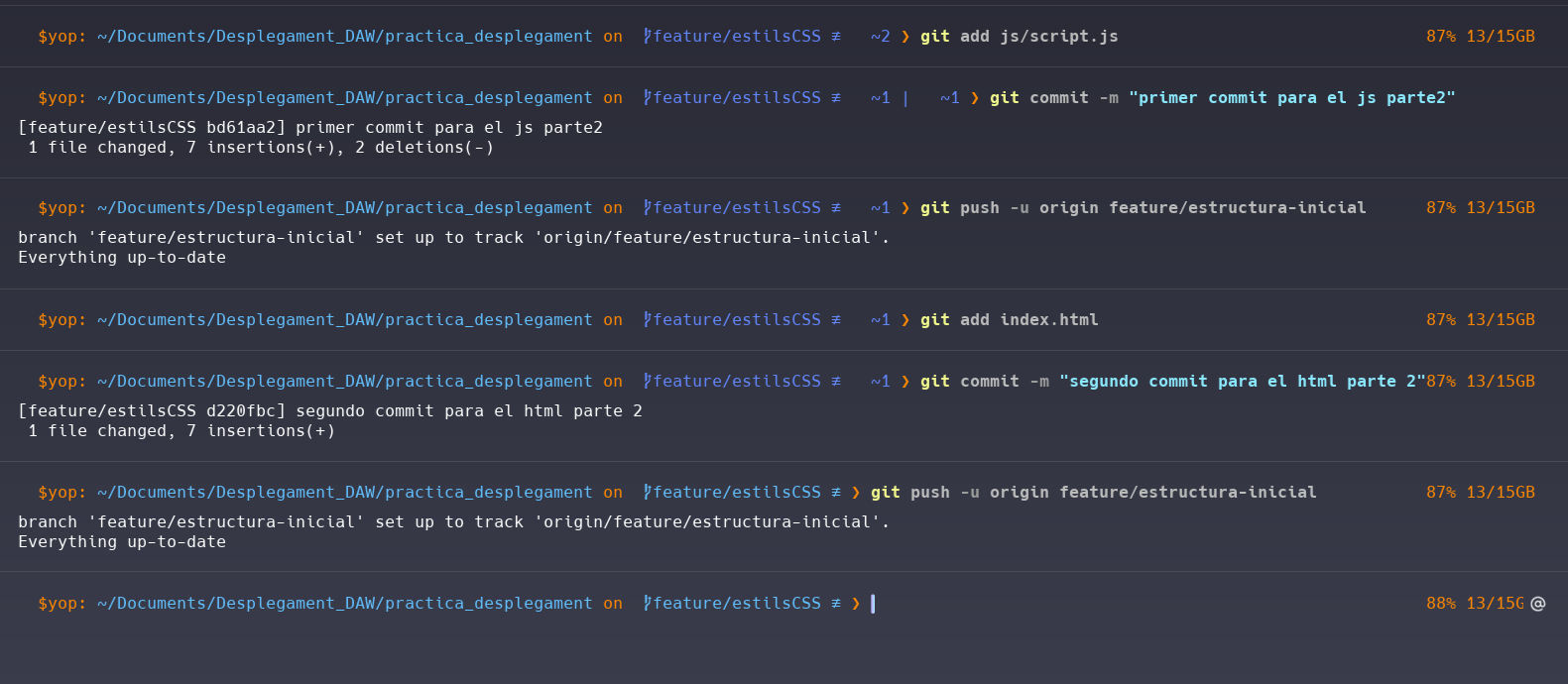
Task: Click the ≢ symbol in the index.html prompt
Action: (835, 320)
